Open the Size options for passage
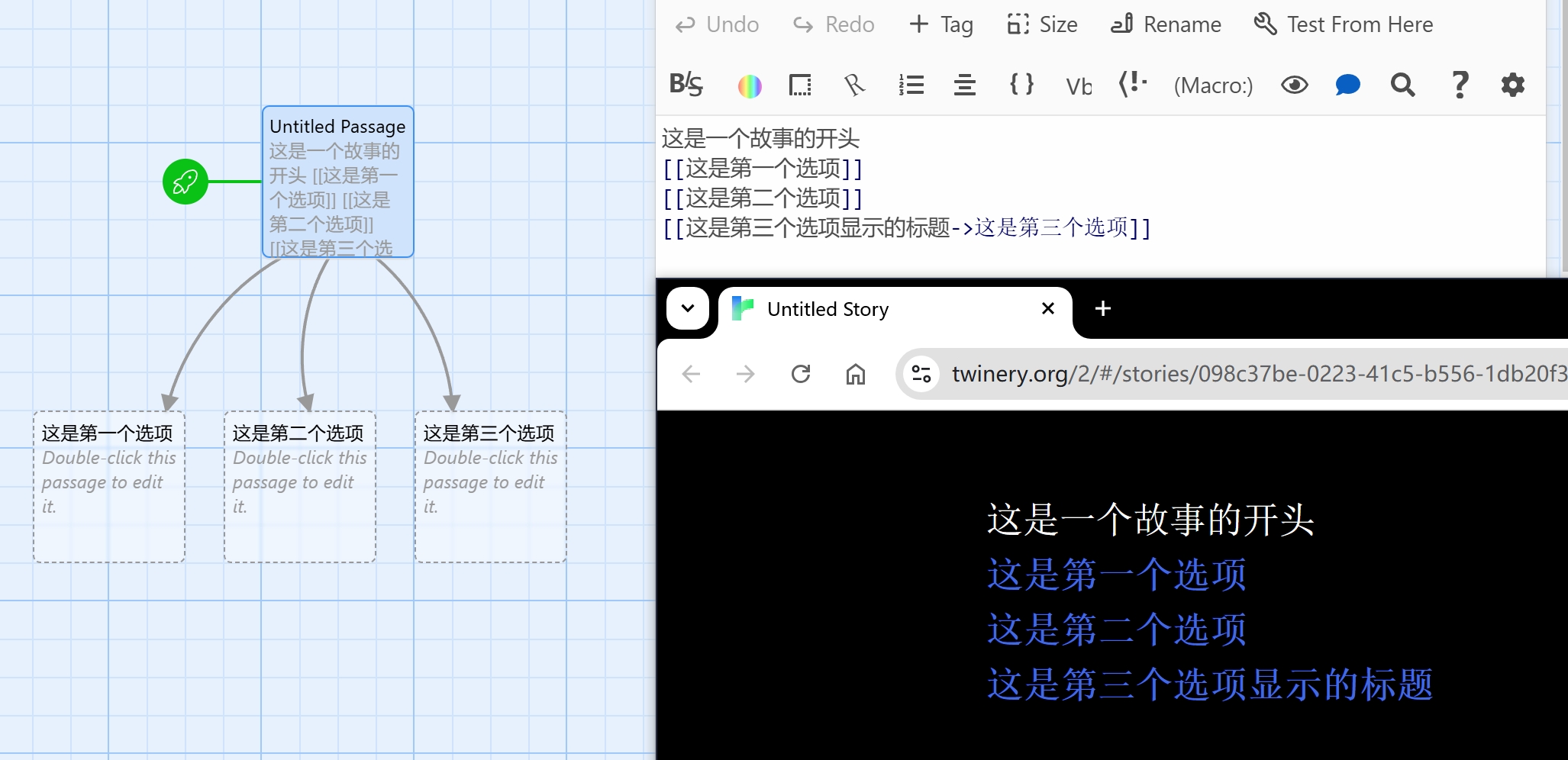The height and width of the screenshot is (760, 1568). pyautogui.click(x=1042, y=24)
